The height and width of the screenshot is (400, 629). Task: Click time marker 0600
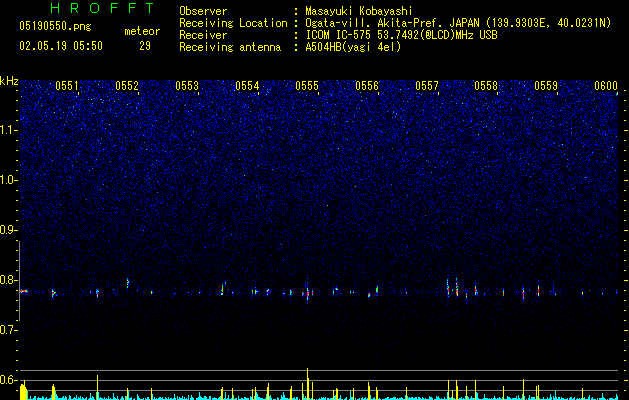click(606, 86)
